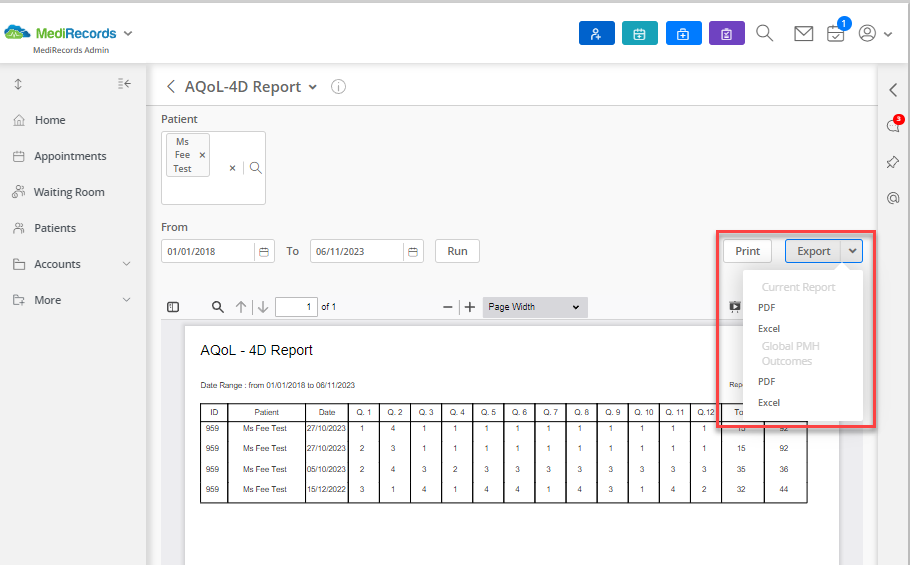Click the purple clipboard task icon
Viewport: 910px width, 565px height.
click(727, 33)
